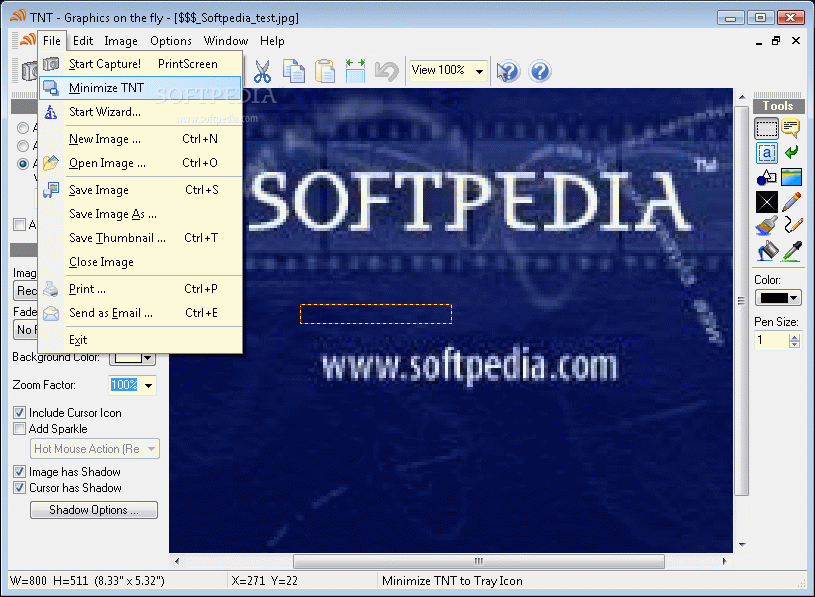Click the Crop to selection toolbar icon
Image resolution: width=815 pixels, height=597 pixels.
coord(356,71)
